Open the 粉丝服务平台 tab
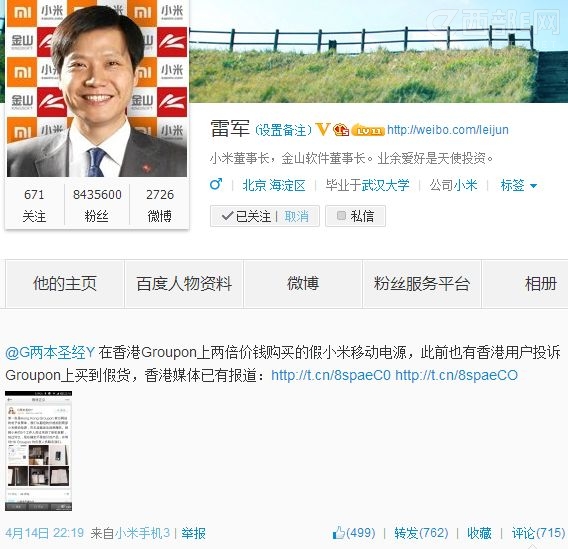 pos(422,284)
